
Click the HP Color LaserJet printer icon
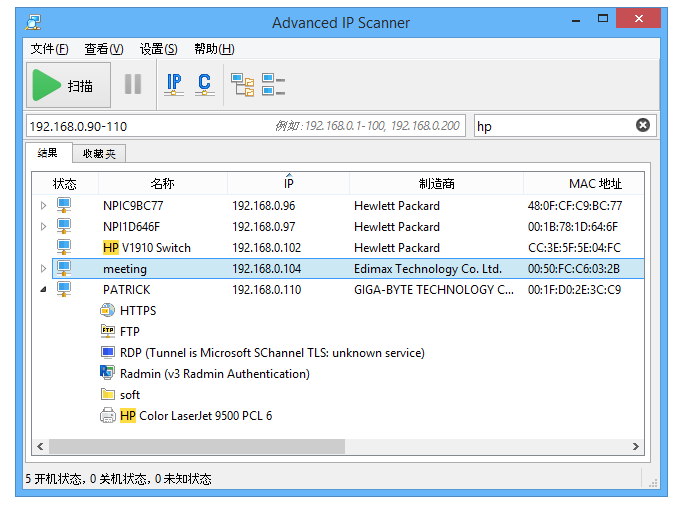(x=107, y=415)
